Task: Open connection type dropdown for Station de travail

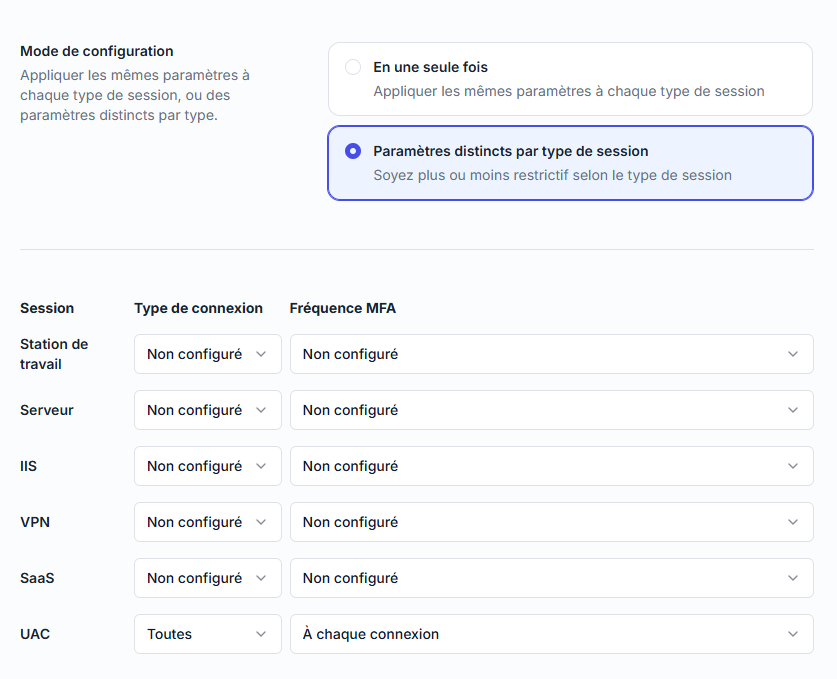Action: coord(207,354)
